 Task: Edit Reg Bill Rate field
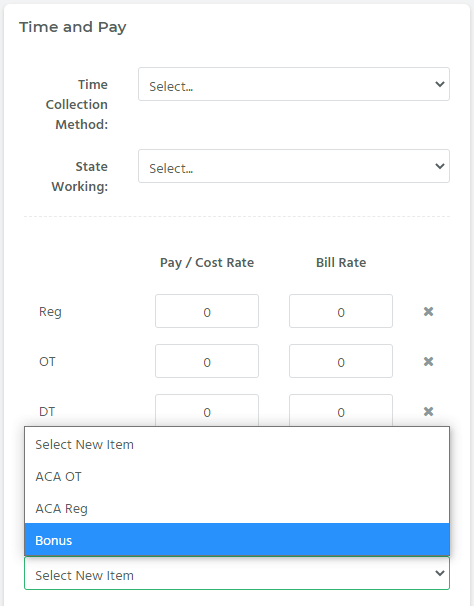point(341,311)
